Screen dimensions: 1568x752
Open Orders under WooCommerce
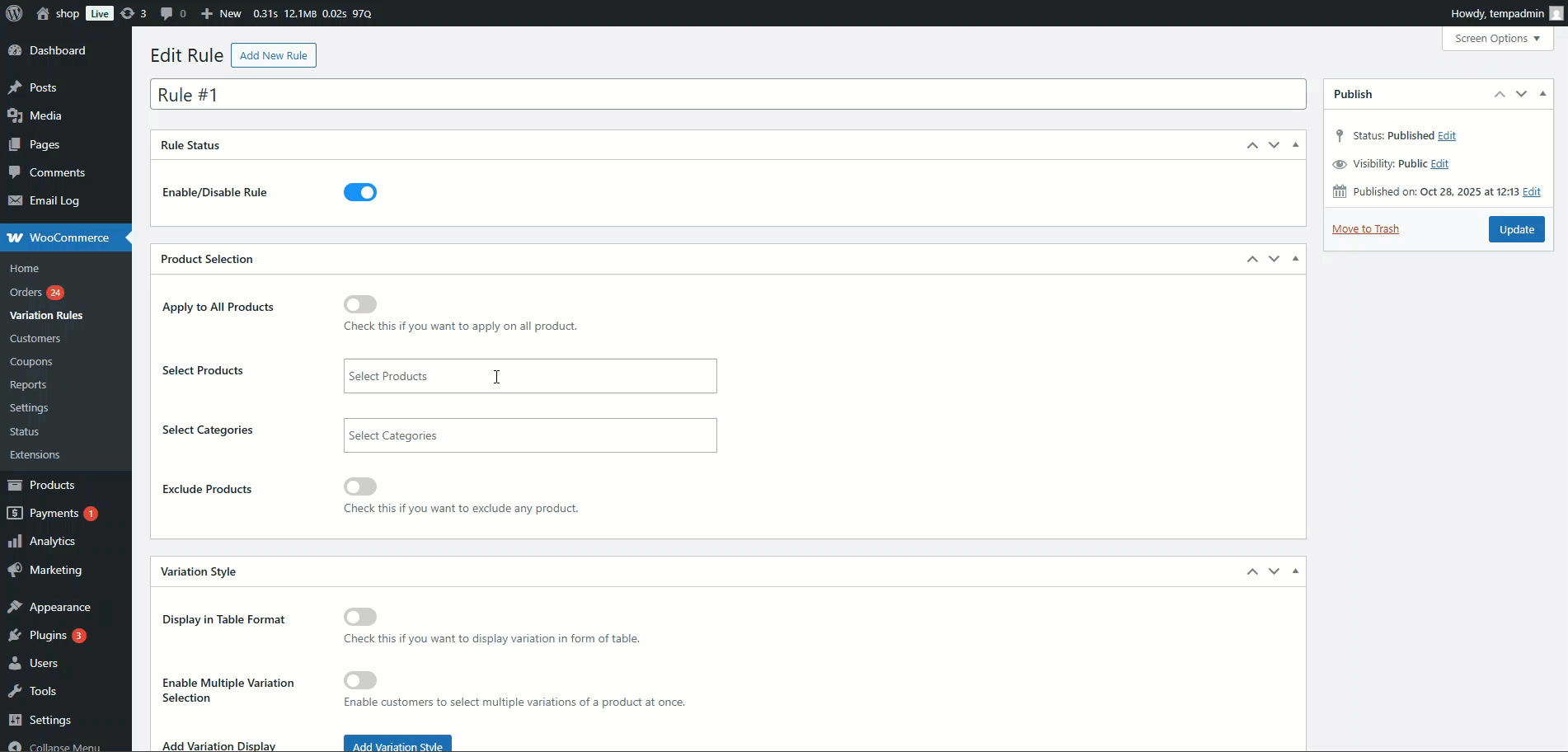click(x=26, y=292)
